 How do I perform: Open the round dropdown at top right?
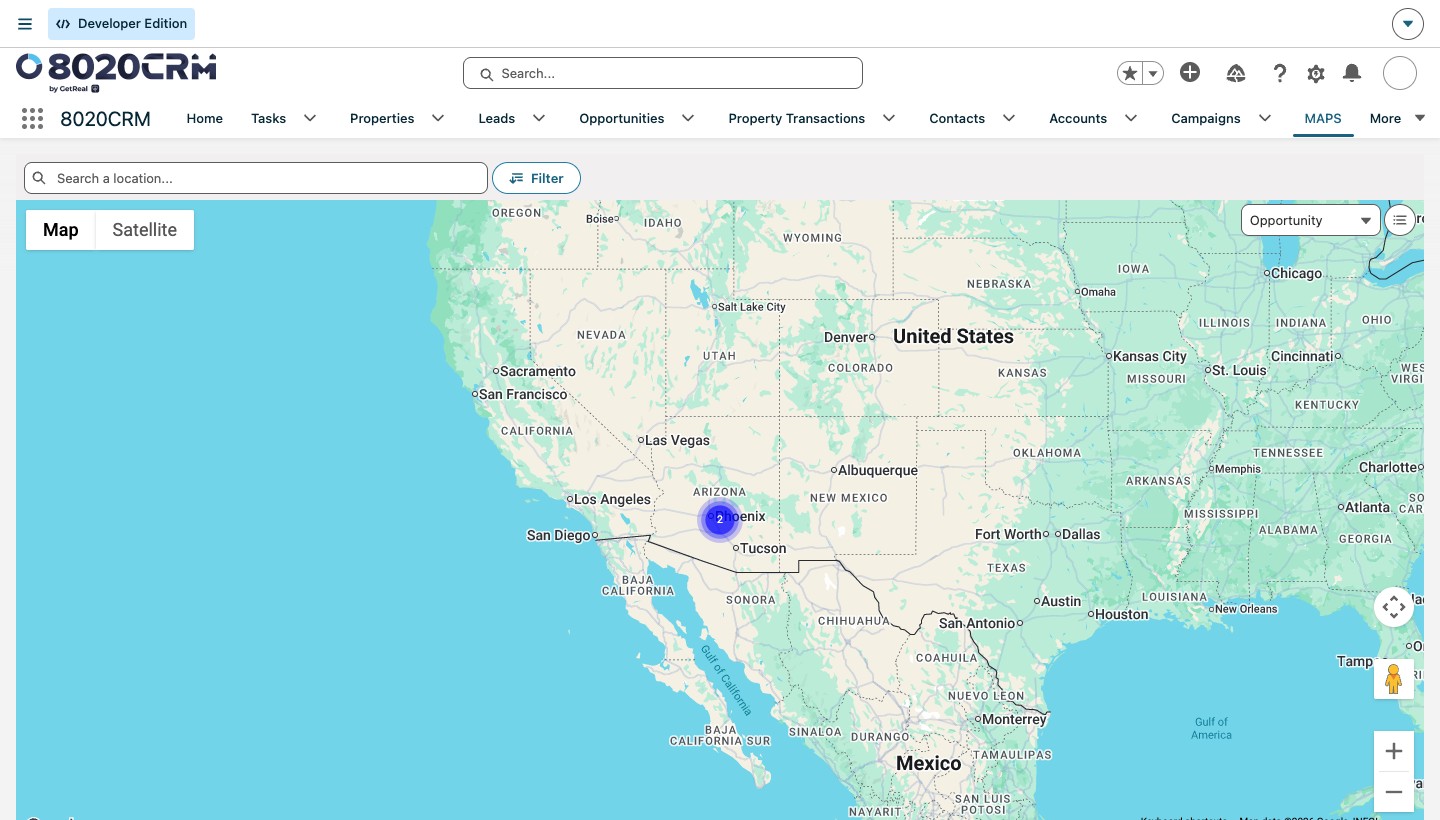click(x=1408, y=24)
